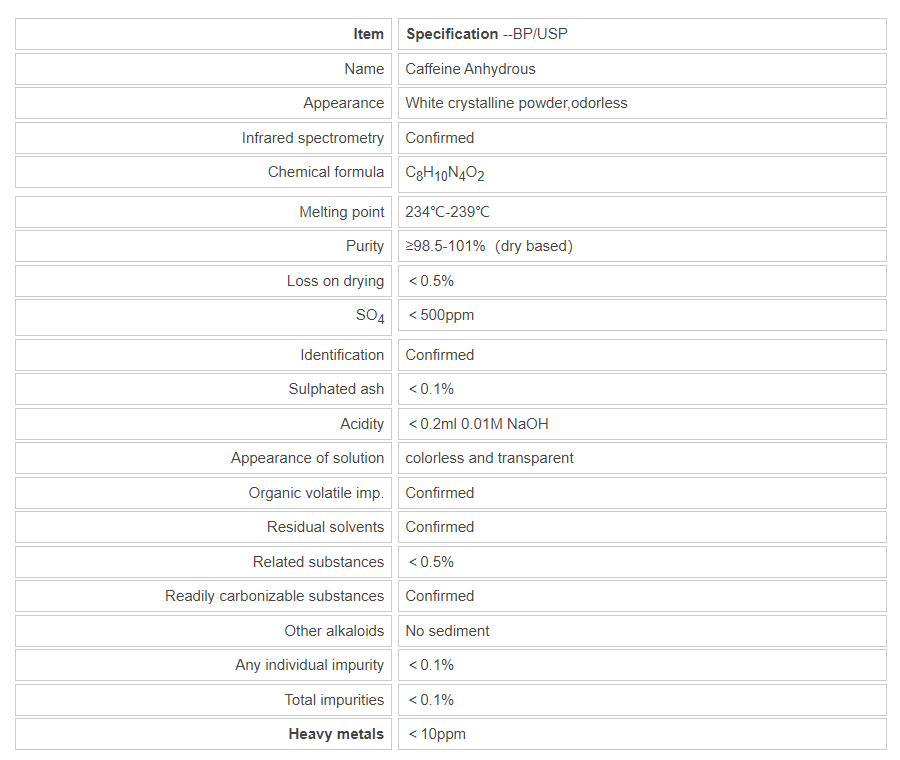Select the chemical formula C8H10N4O2 value

tap(445, 173)
